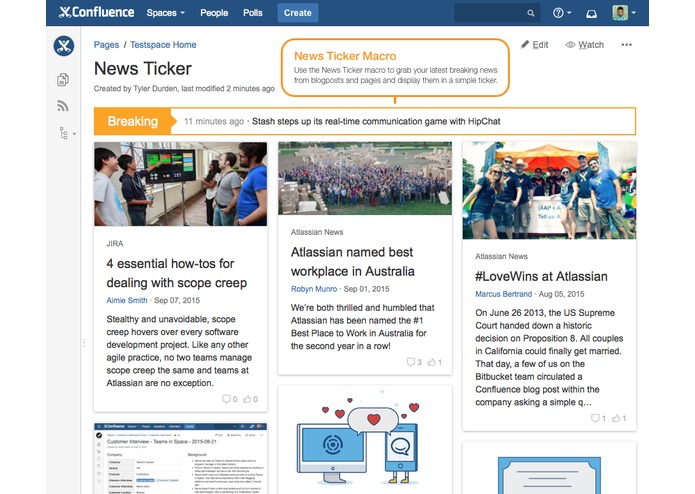This screenshot has height=494, width=695.
Task: Click the News Ticker page title
Action: tap(143, 69)
